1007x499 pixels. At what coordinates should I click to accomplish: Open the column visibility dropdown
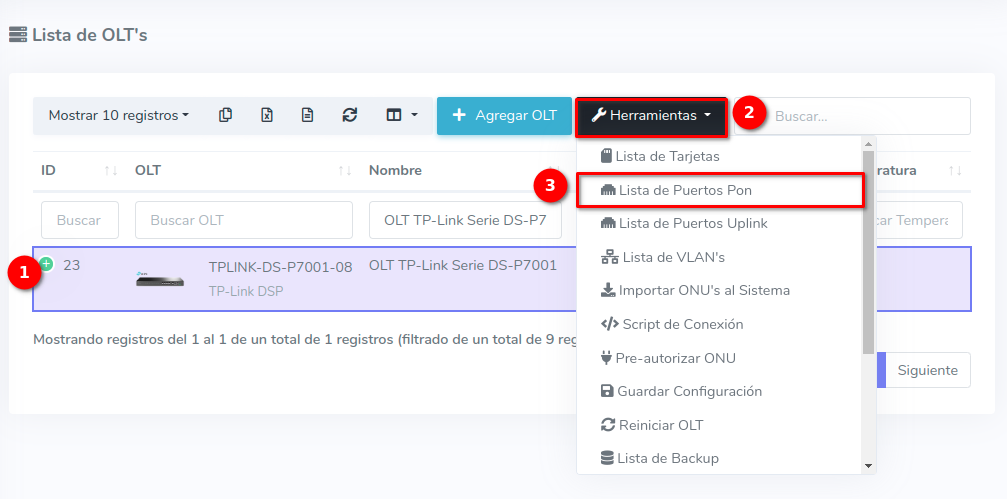coord(401,115)
